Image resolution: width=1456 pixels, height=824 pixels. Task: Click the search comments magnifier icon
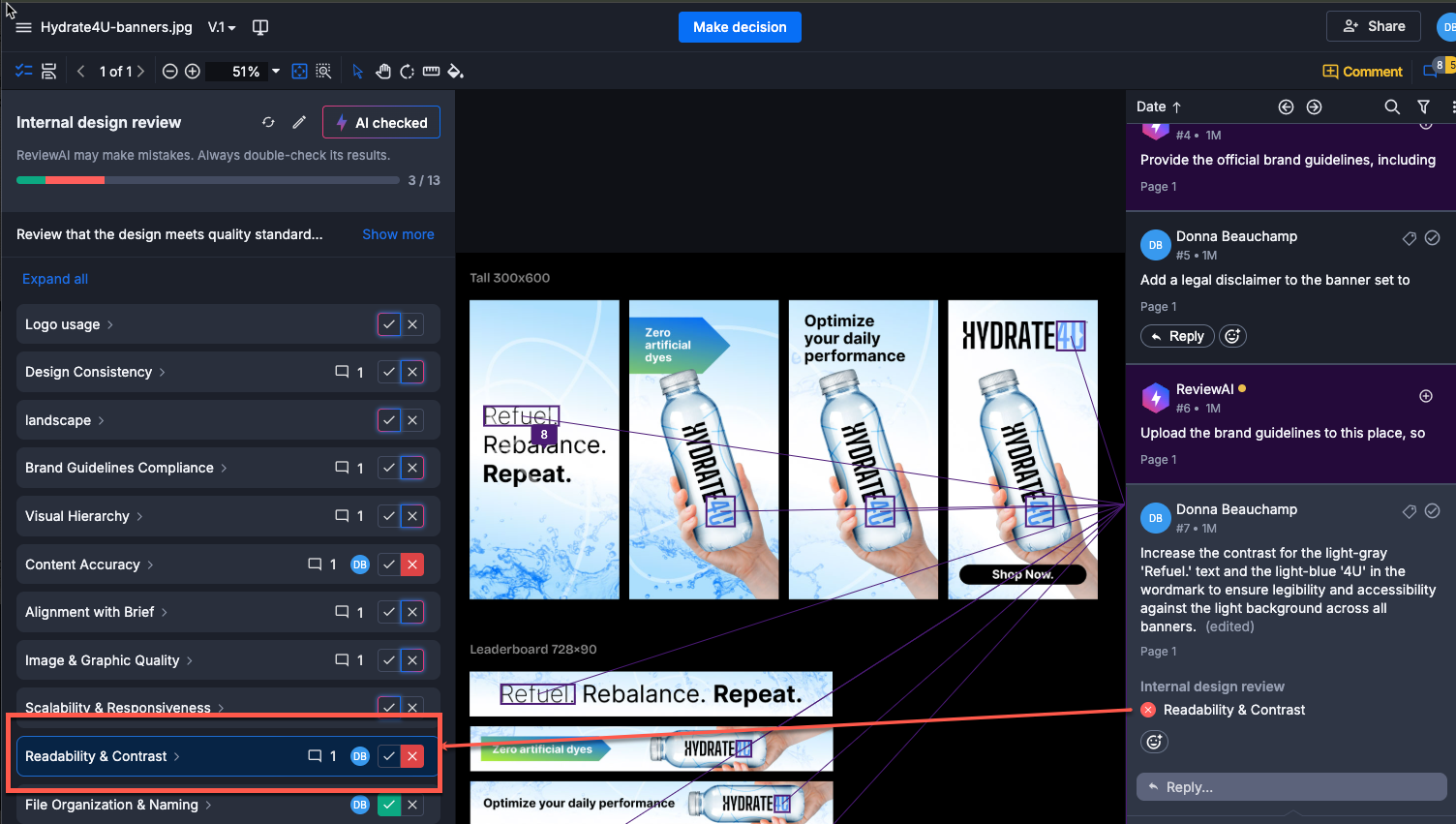(x=1392, y=107)
